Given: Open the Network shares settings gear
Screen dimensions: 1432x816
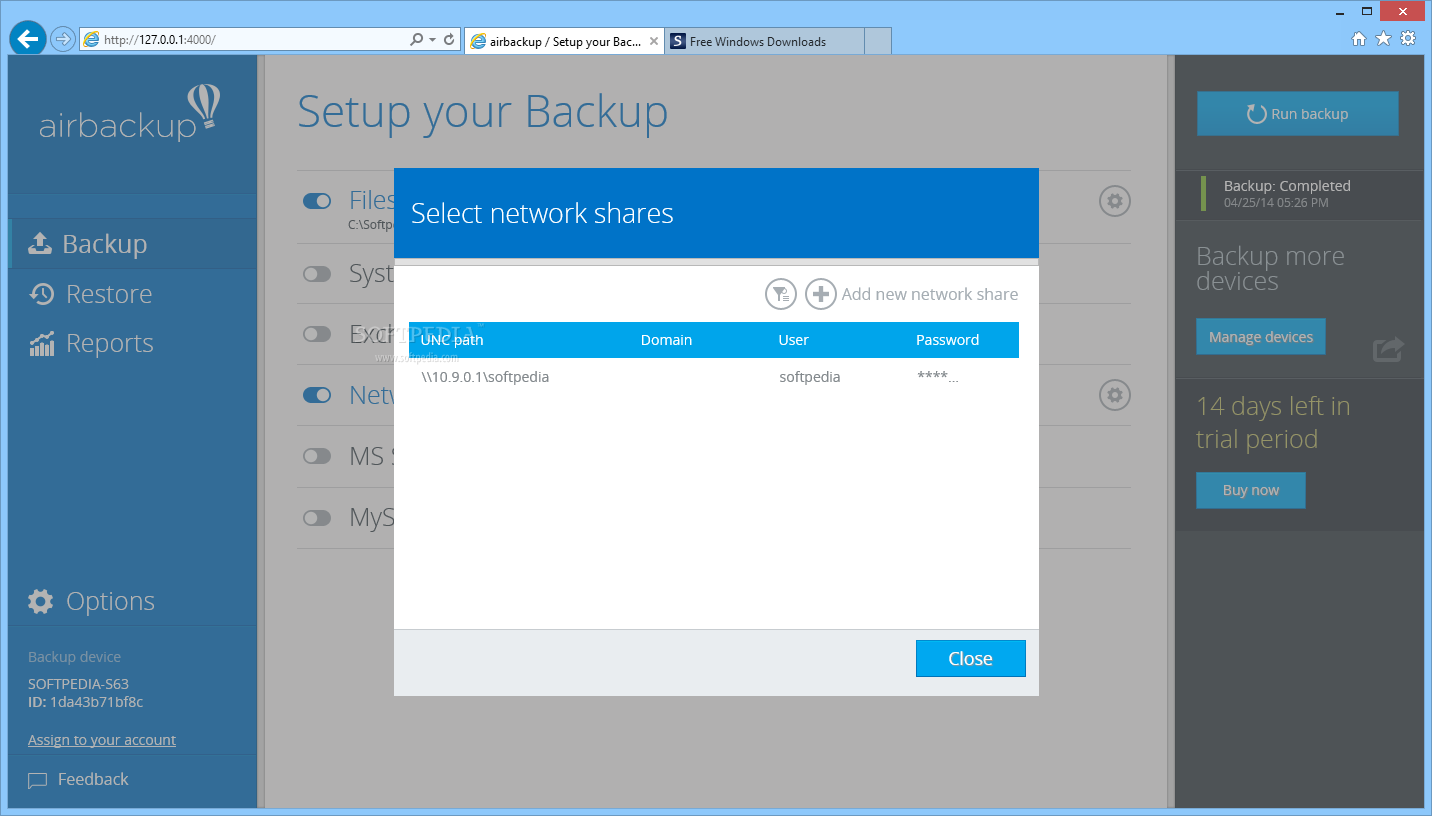Looking at the screenshot, I should (1115, 395).
